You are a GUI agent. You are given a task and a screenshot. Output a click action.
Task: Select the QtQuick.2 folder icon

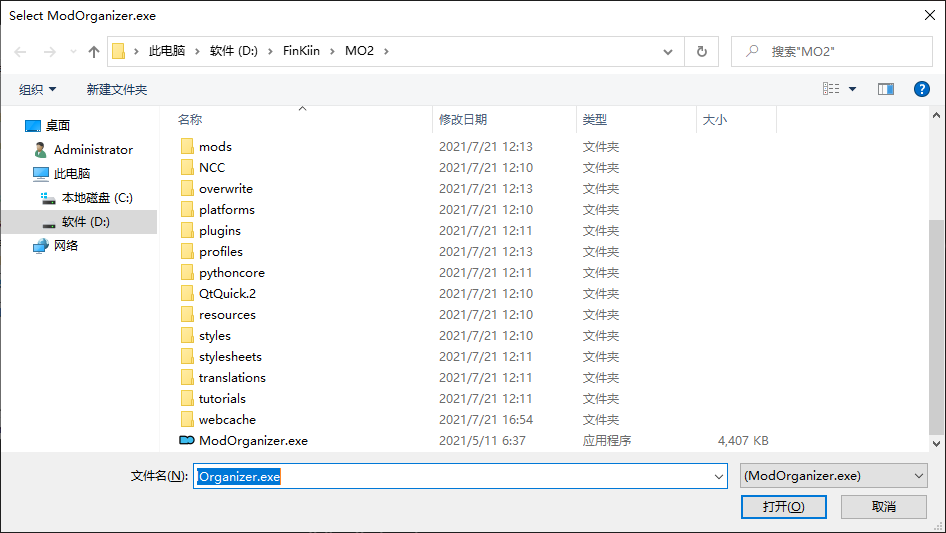pos(187,293)
